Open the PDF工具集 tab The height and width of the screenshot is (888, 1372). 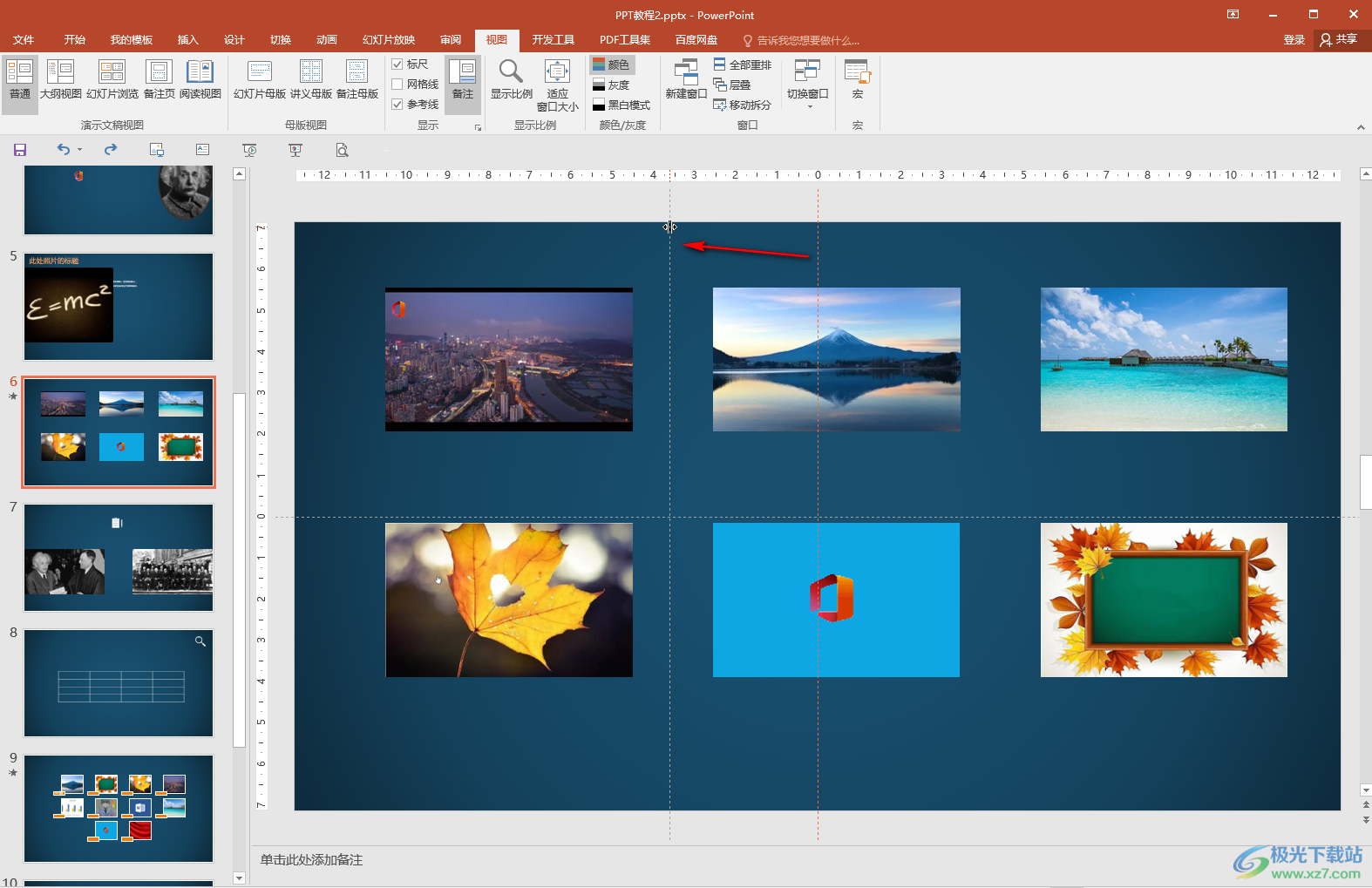pos(625,40)
